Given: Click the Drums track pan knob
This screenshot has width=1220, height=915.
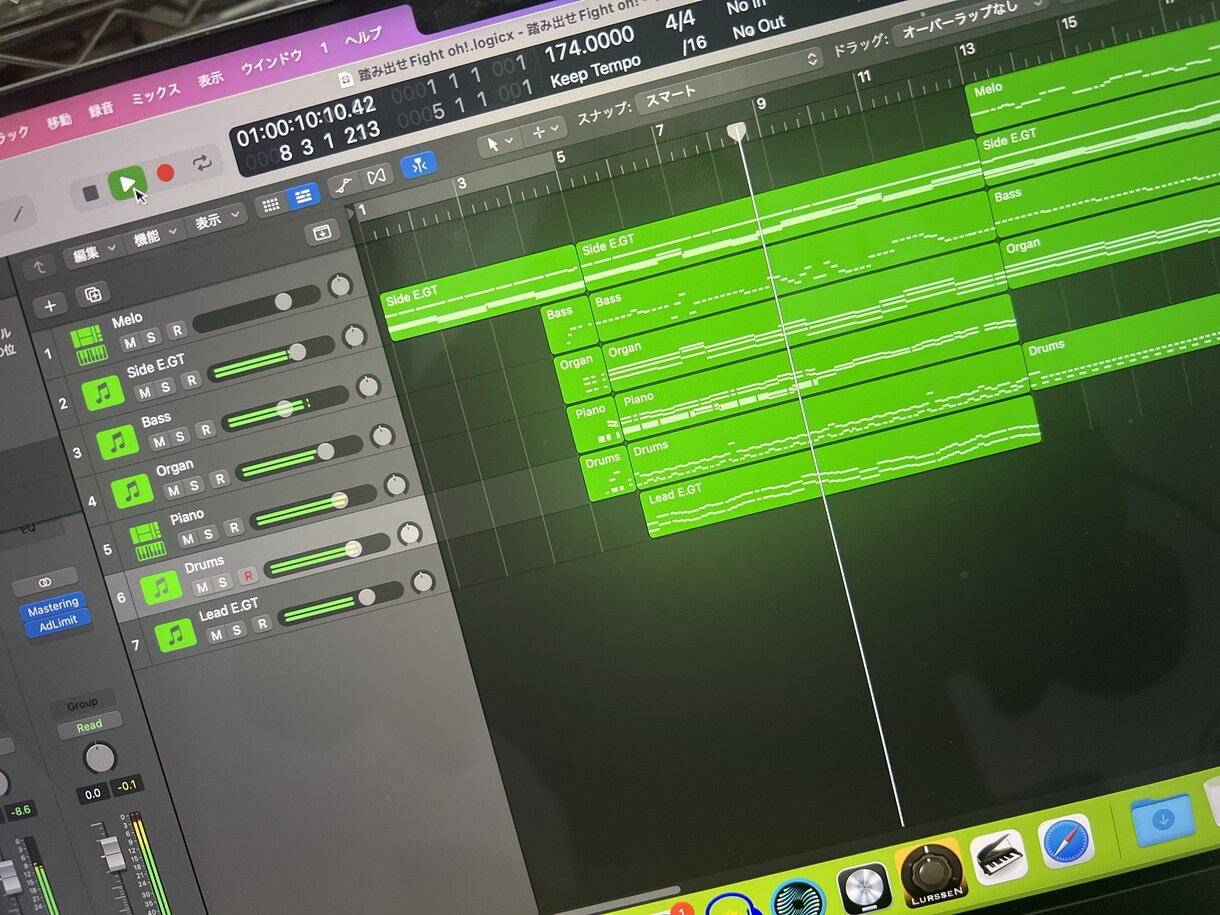Looking at the screenshot, I should 410,533.
